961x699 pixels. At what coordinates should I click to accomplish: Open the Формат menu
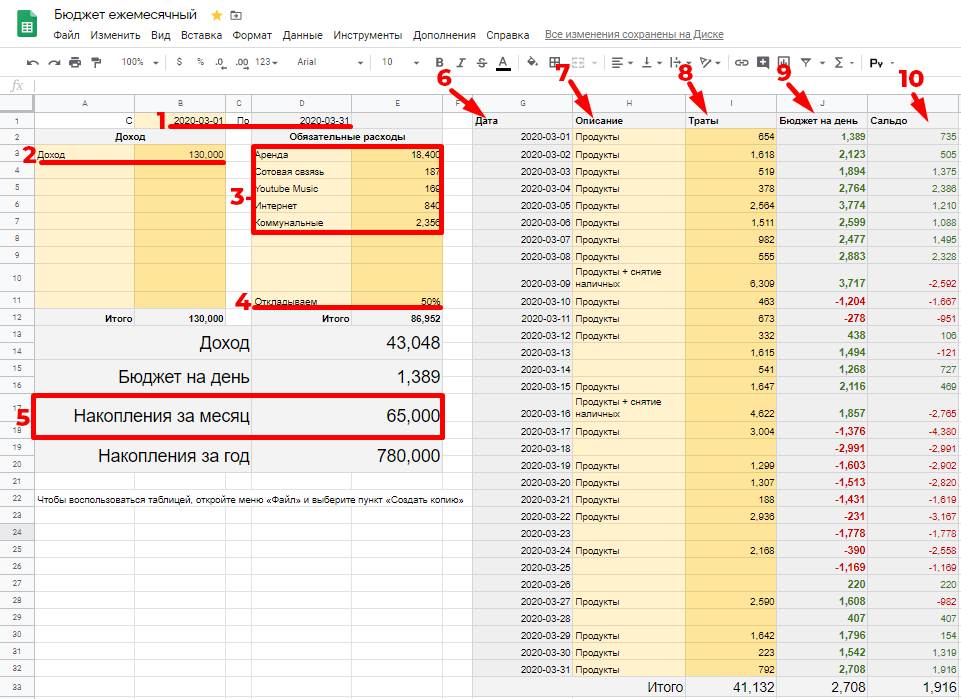tap(252, 35)
